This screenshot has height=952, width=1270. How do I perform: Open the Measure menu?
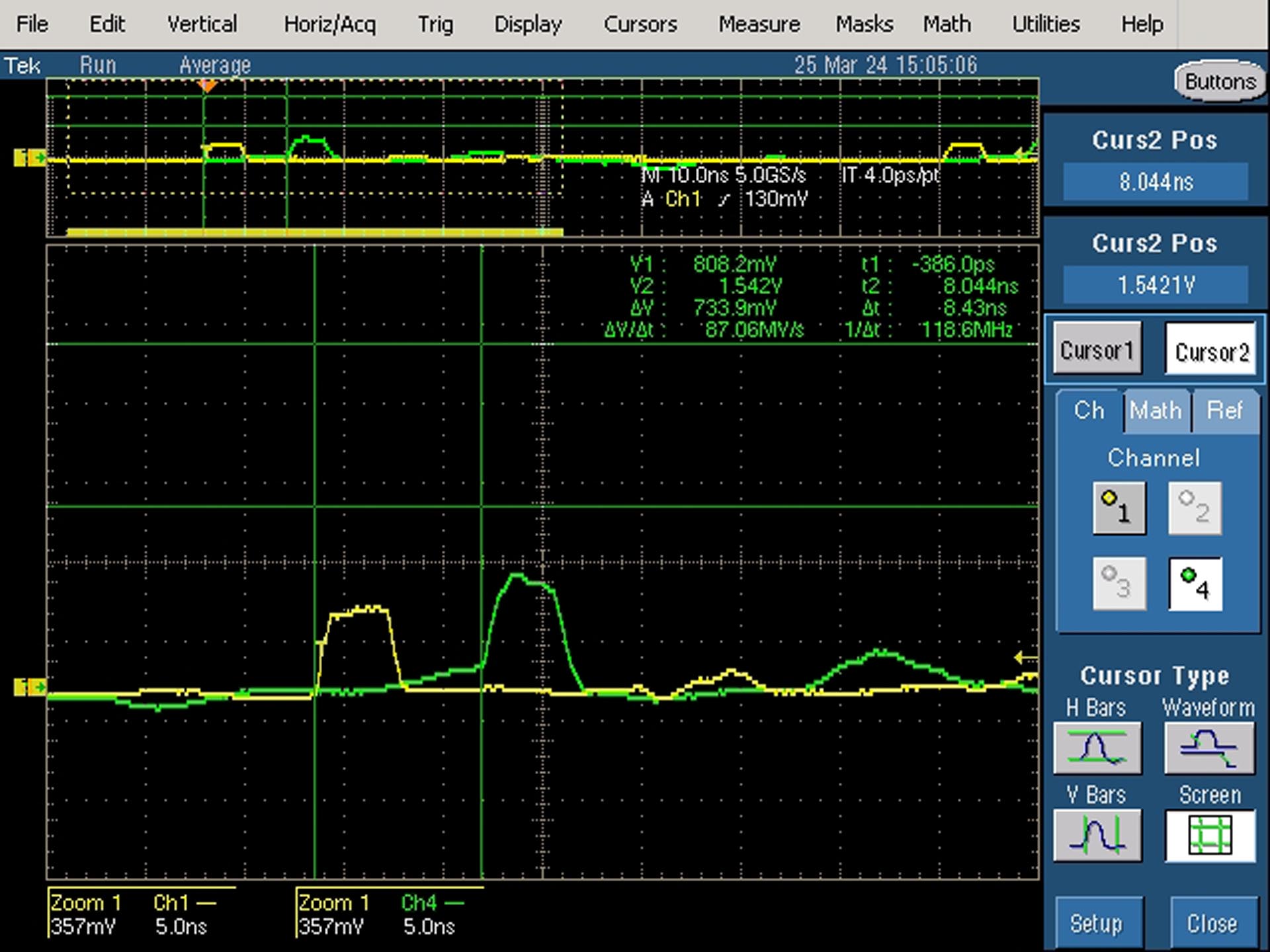(759, 24)
